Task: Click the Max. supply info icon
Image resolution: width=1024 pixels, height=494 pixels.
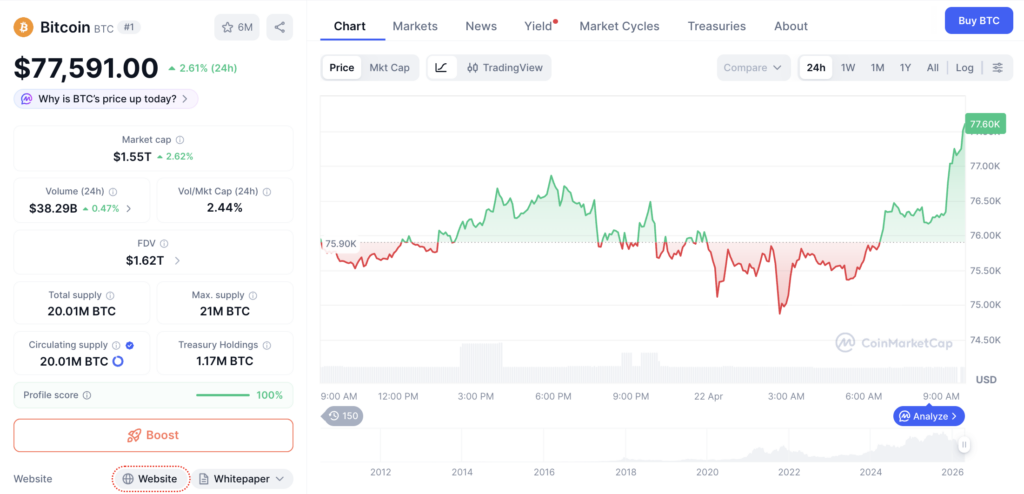Action: [253, 296]
